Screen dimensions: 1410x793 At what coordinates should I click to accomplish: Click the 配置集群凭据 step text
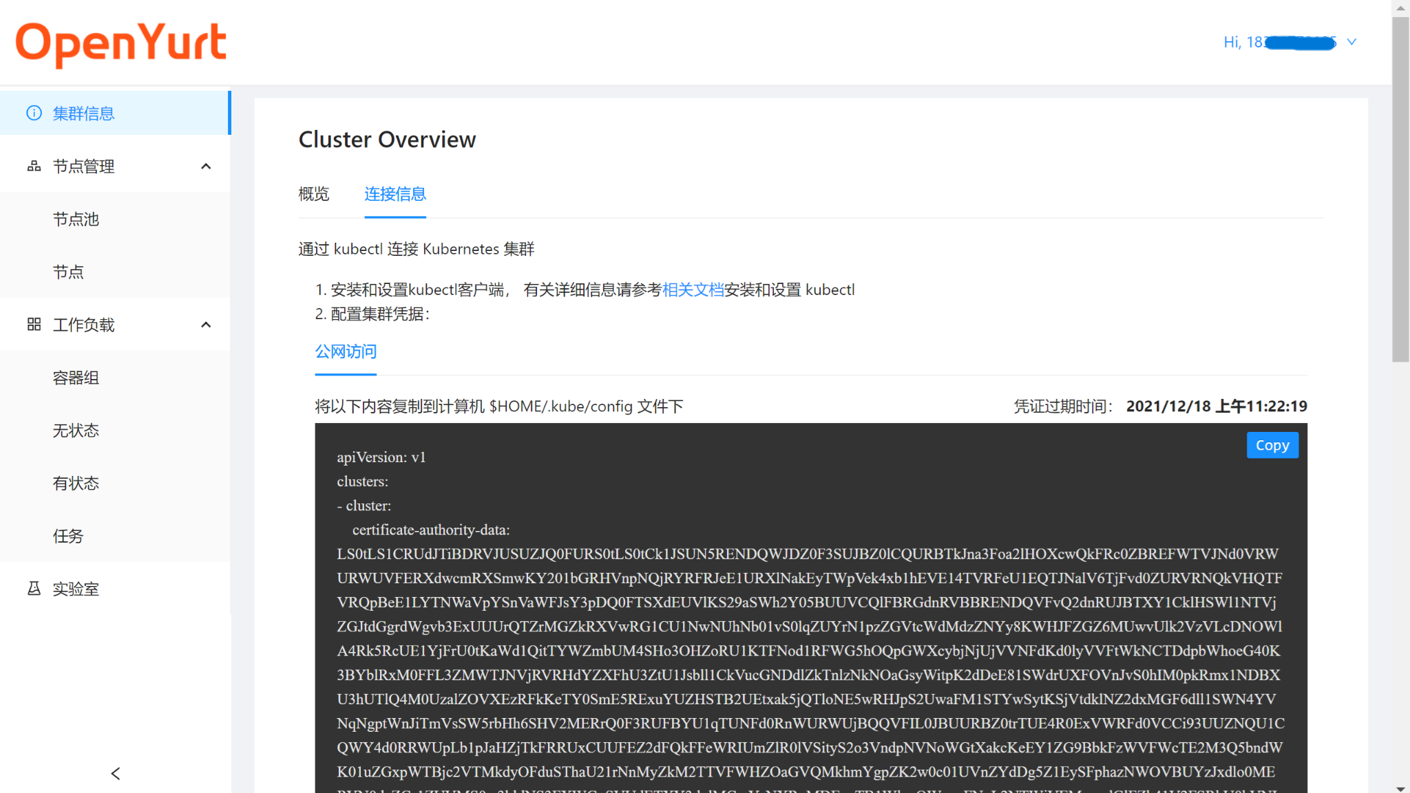coord(380,314)
